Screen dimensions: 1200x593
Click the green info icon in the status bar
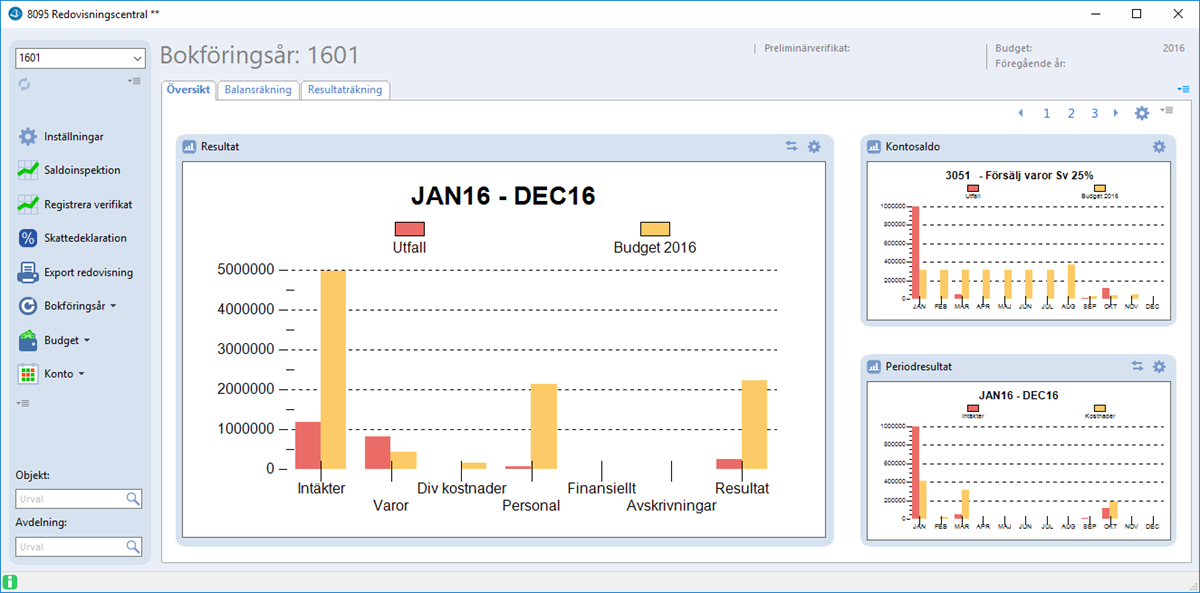(10, 582)
